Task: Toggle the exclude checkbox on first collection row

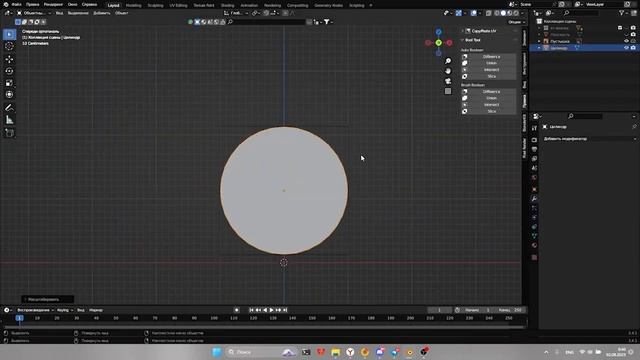Action: click(620, 28)
